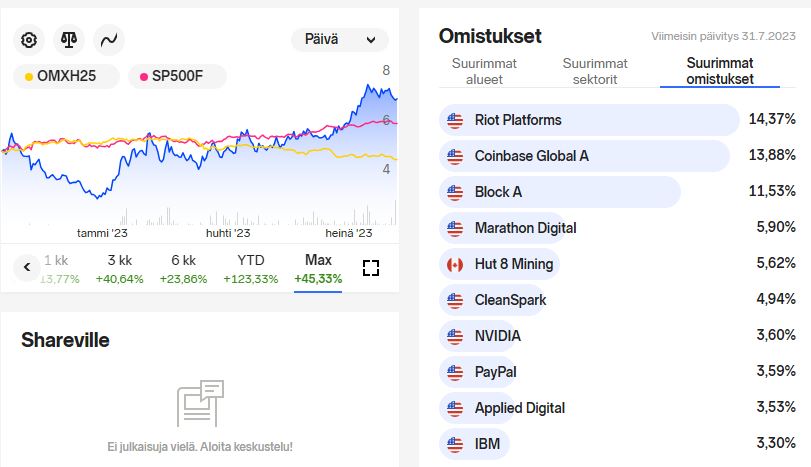Click the US flag next to Riot Platforms
Viewport: 811px width, 467px height.
(455, 120)
